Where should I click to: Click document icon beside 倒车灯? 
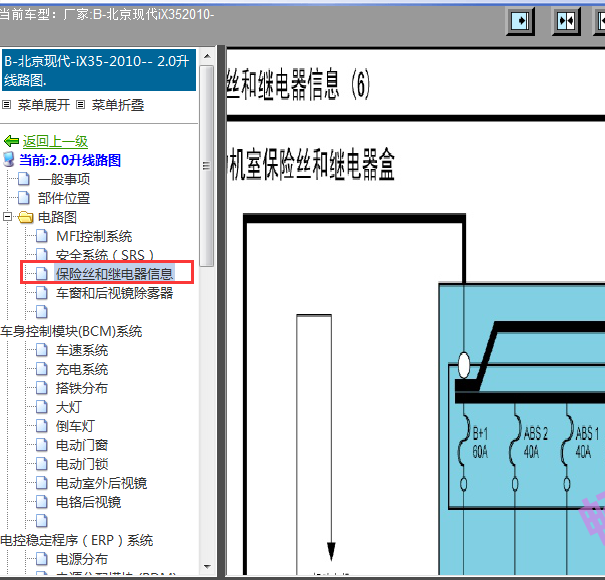pos(42,426)
